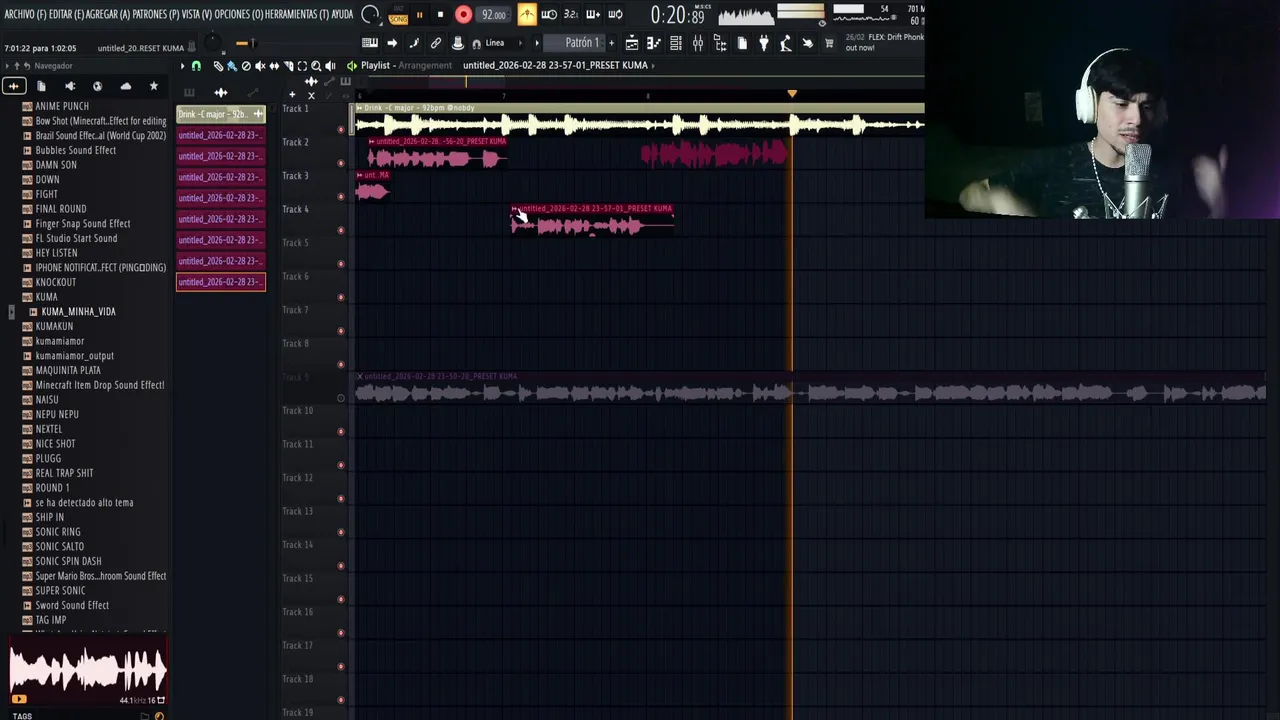Open the EDITAR (E) menu
The width and height of the screenshot is (1280, 720).
pyautogui.click(x=65, y=14)
